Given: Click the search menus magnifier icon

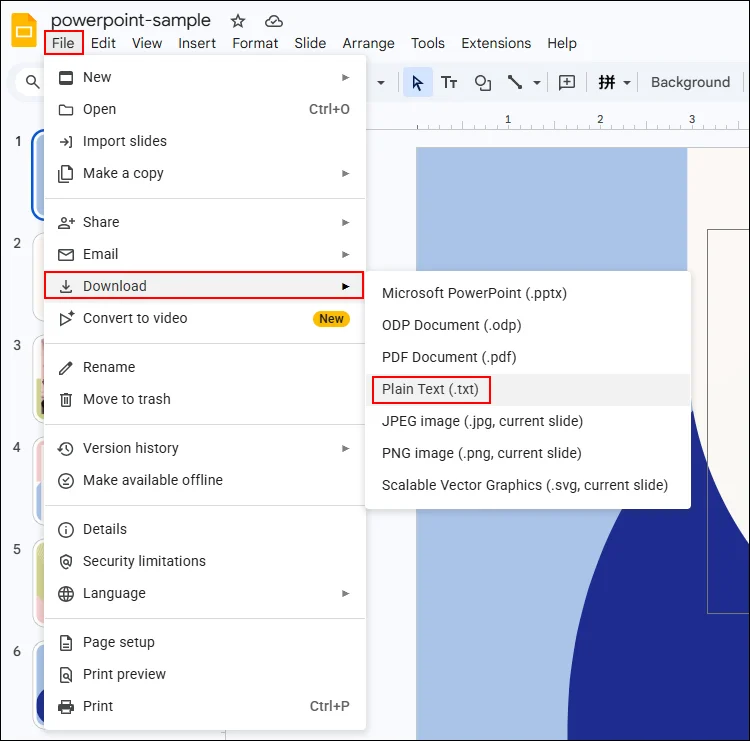Looking at the screenshot, I should point(33,82).
